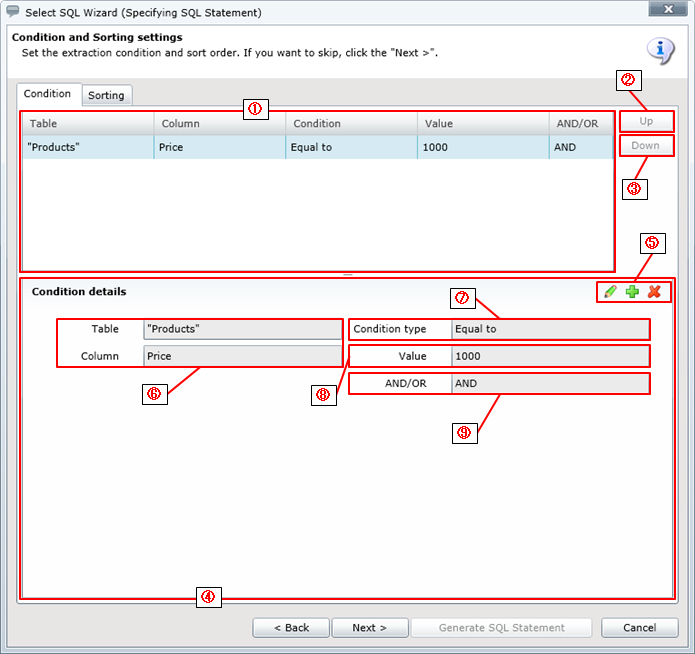Click the Value field containing 1000
The width and height of the screenshot is (695, 654).
pos(549,356)
